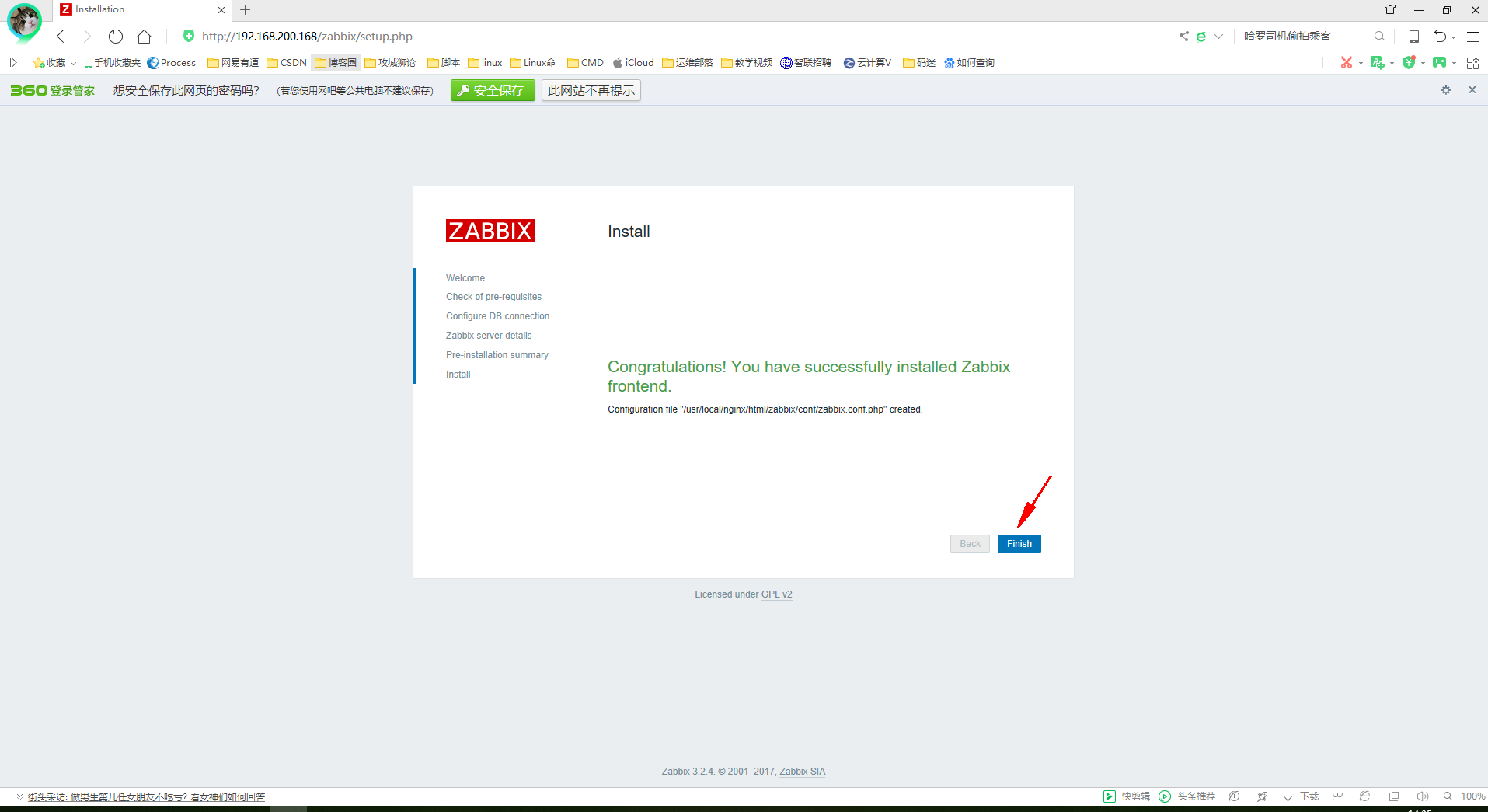Expand the translate tool dropdown arrow
Image resolution: width=1488 pixels, height=812 pixels.
coord(1392,64)
